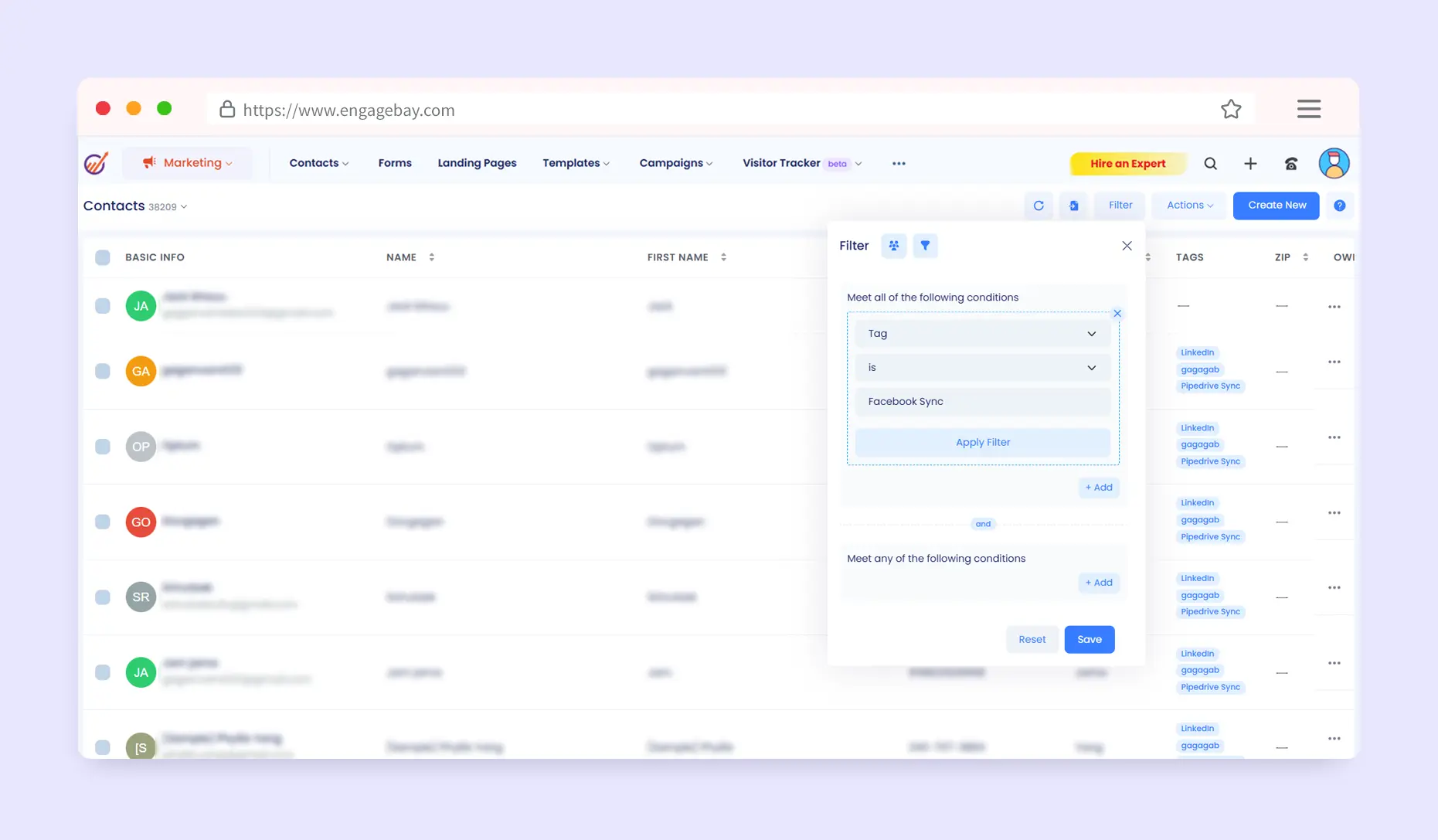Click the refresh contacts icon
The width and height of the screenshot is (1438, 840).
click(1039, 206)
